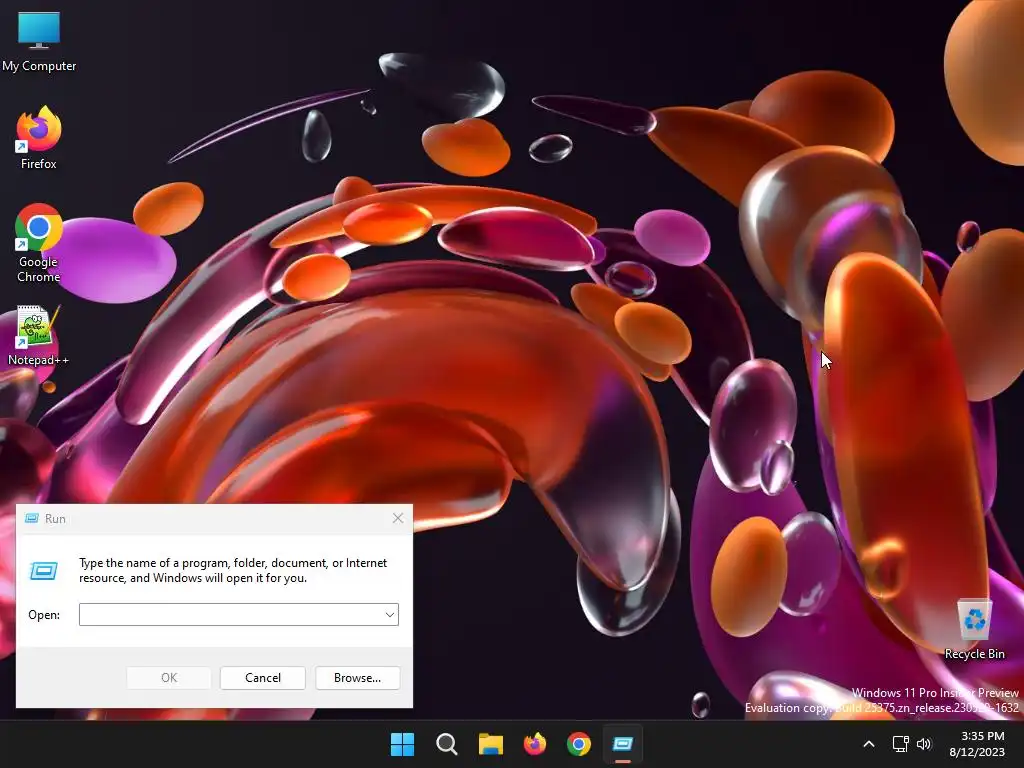Show hidden system tray icons
Screen dimensions: 1024x768
(x=869, y=744)
